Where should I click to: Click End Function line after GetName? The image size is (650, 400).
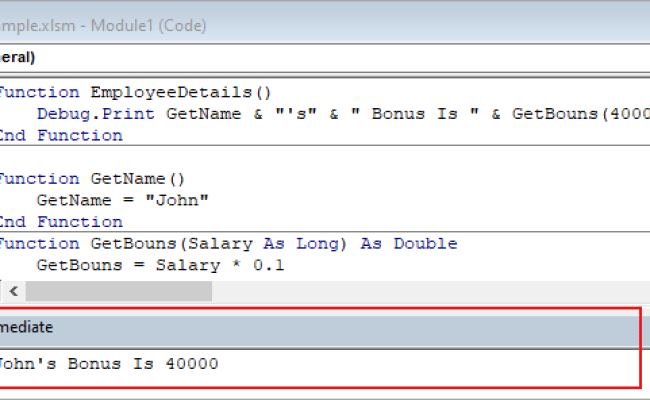click(61, 222)
